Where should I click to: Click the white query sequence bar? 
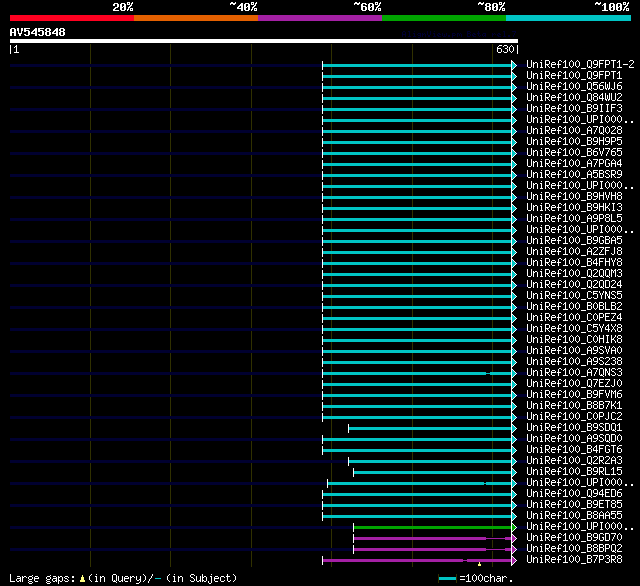click(264, 41)
